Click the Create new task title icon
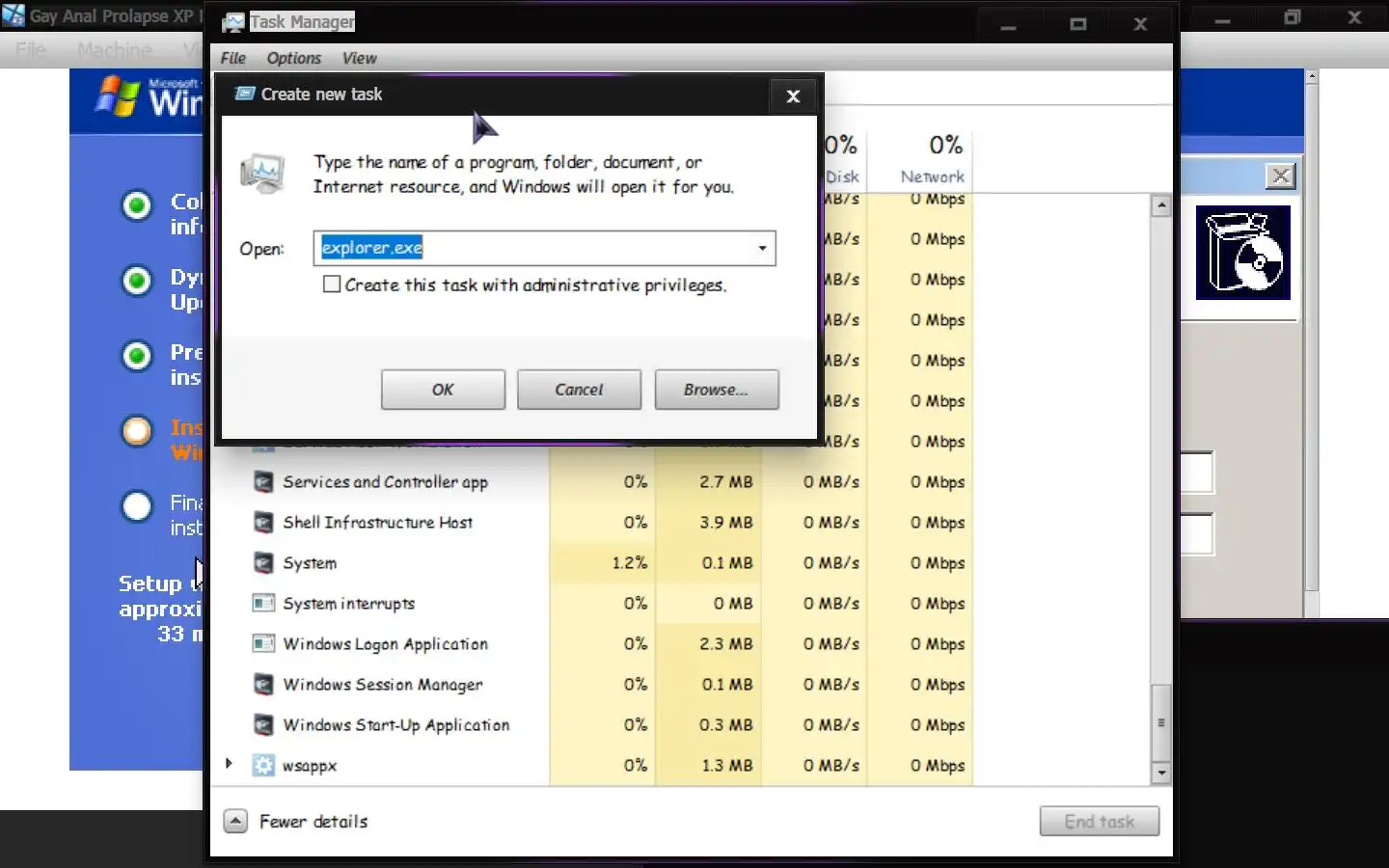This screenshot has height=868, width=1389. pos(245,94)
